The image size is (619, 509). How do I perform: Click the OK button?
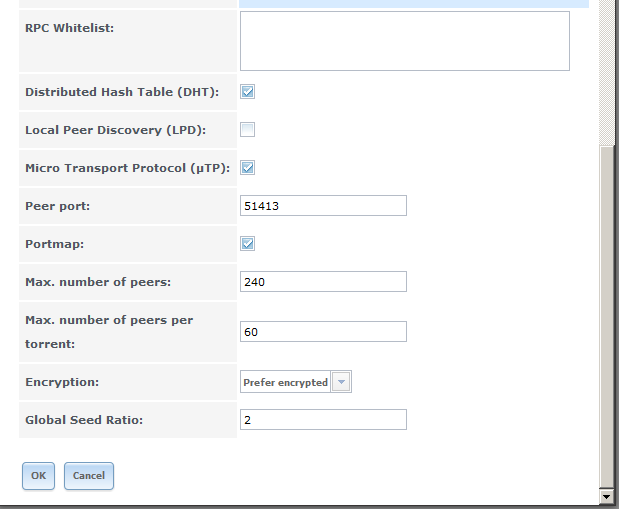38,476
